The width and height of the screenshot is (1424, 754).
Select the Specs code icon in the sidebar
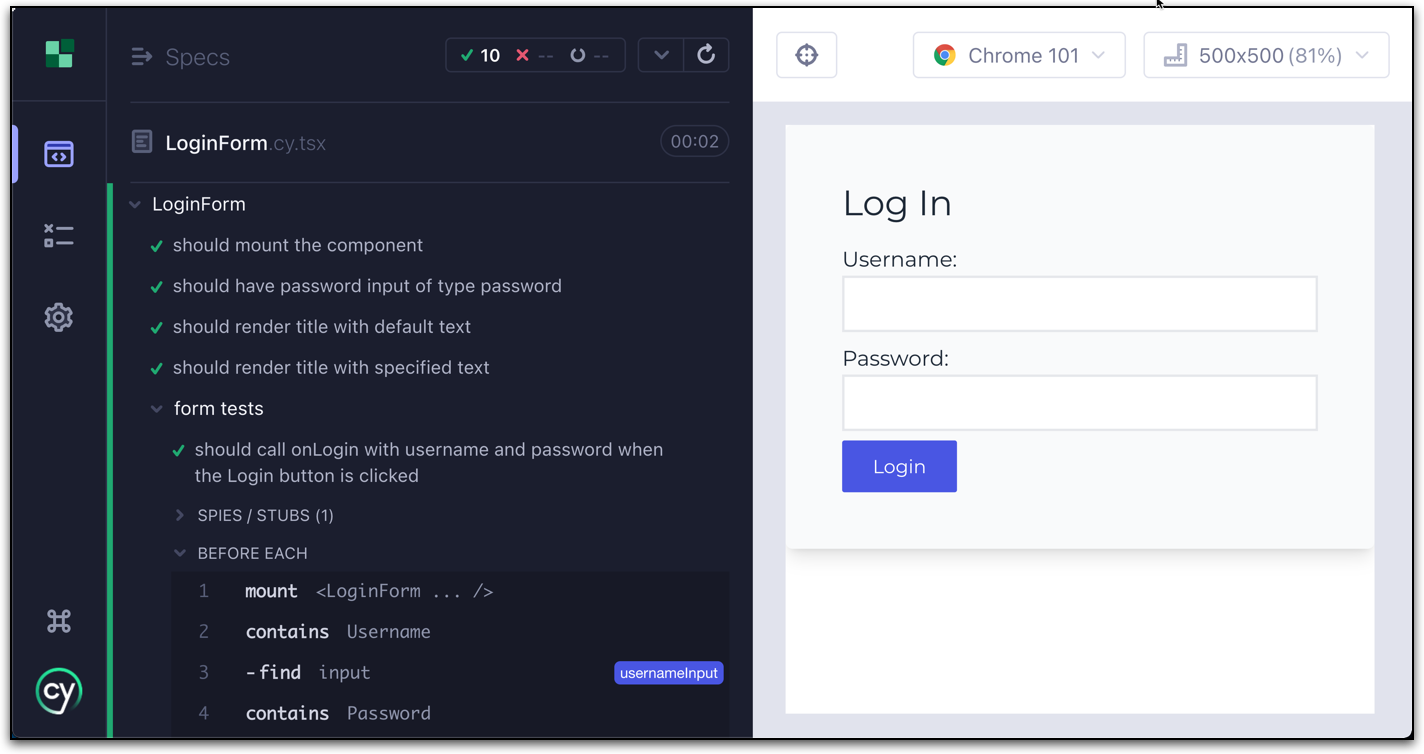pyautogui.click(x=58, y=154)
